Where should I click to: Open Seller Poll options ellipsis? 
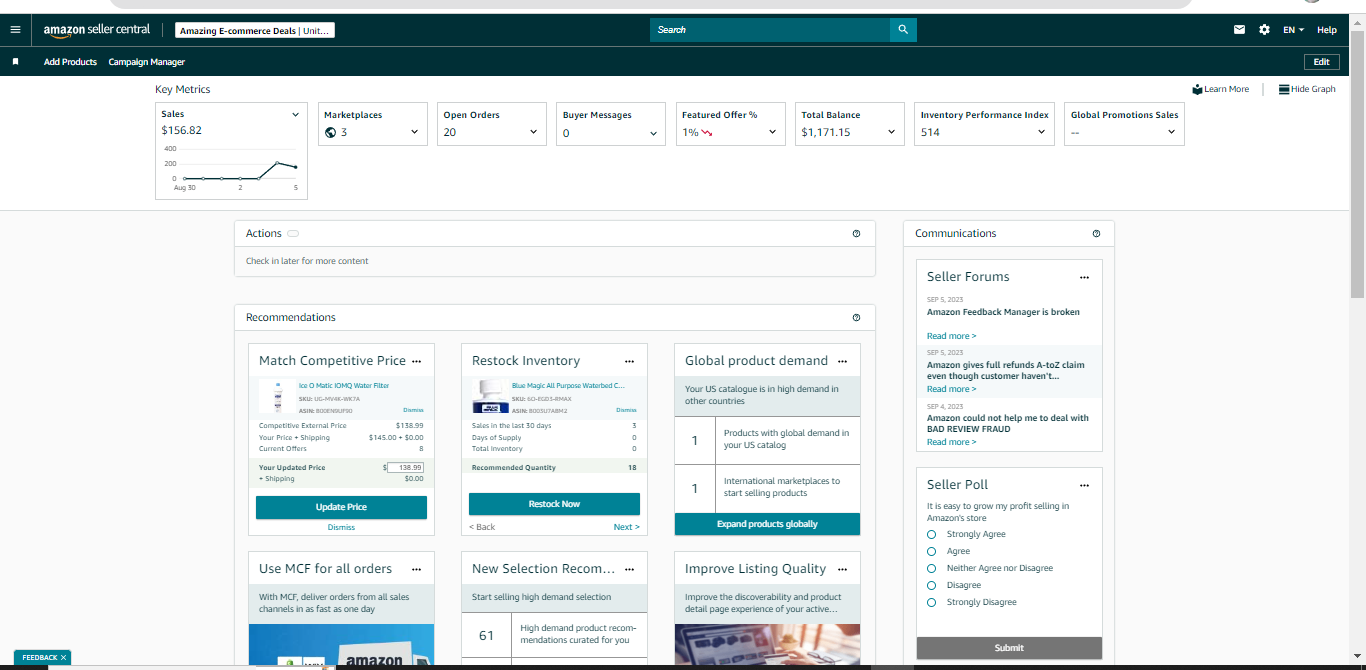tap(1084, 485)
